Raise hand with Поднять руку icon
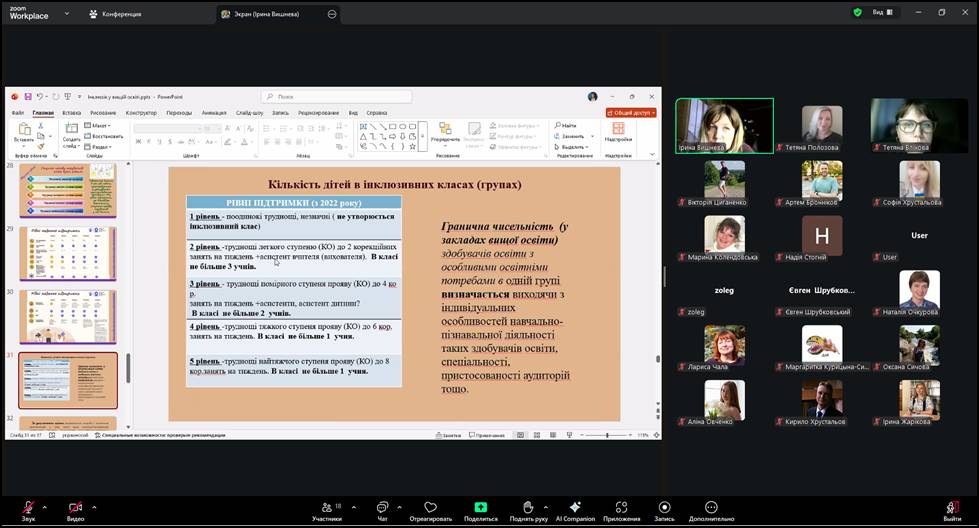The height and width of the screenshot is (528, 979). 528,508
